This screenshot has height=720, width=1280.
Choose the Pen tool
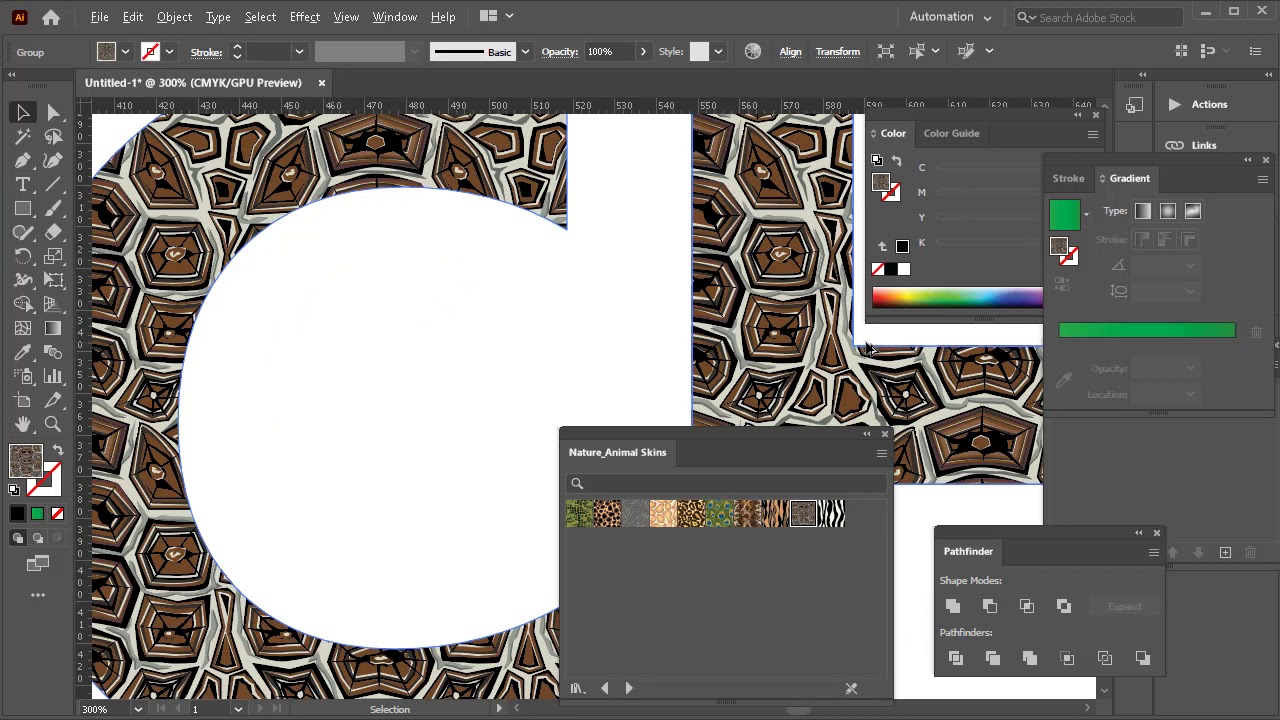pyautogui.click(x=23, y=161)
